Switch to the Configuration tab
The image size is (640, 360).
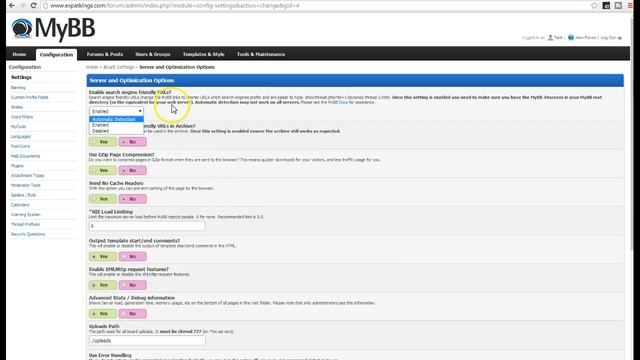click(56, 54)
